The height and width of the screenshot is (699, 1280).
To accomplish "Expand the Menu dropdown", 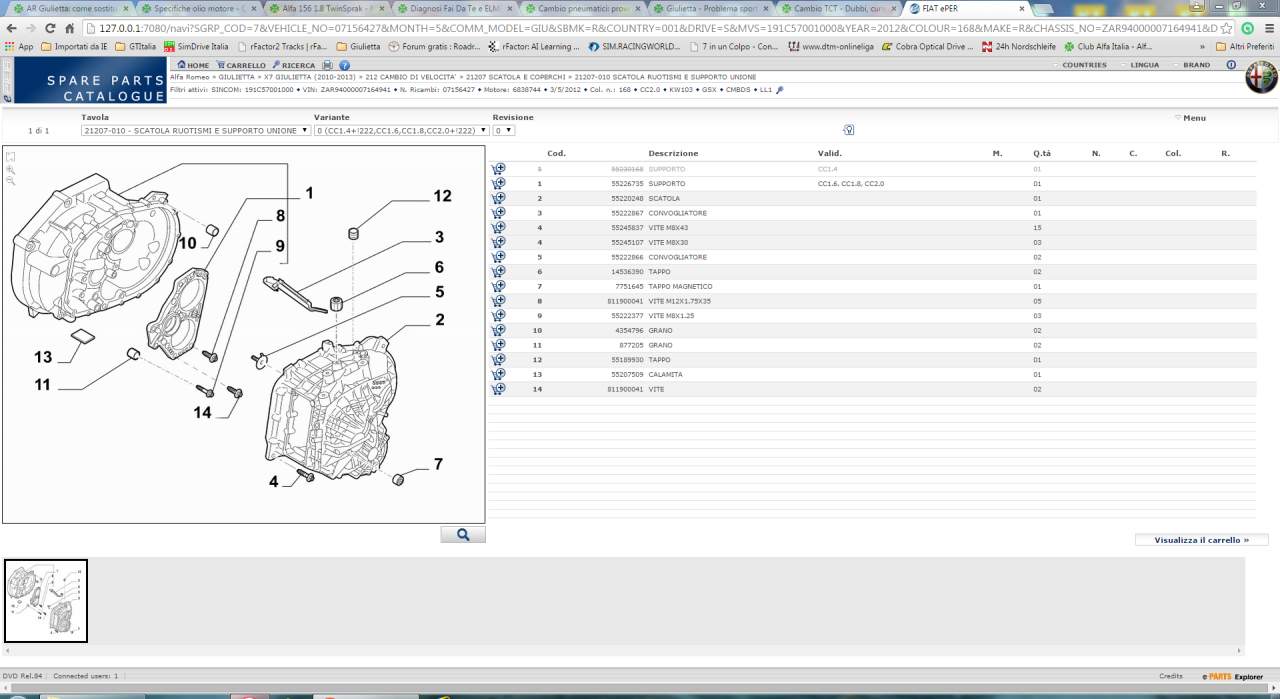I will 1190,118.
